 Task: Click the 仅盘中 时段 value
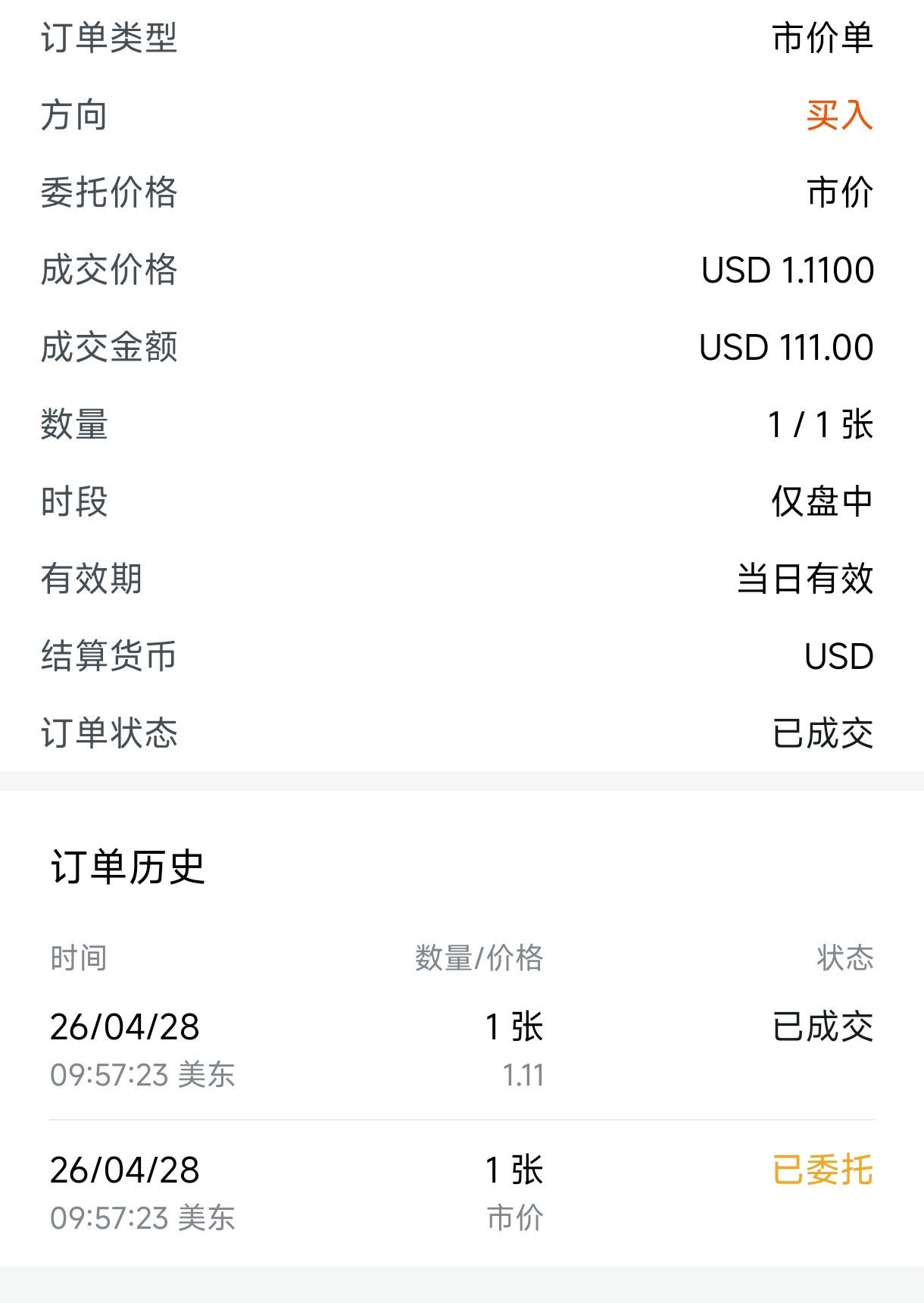(x=822, y=502)
